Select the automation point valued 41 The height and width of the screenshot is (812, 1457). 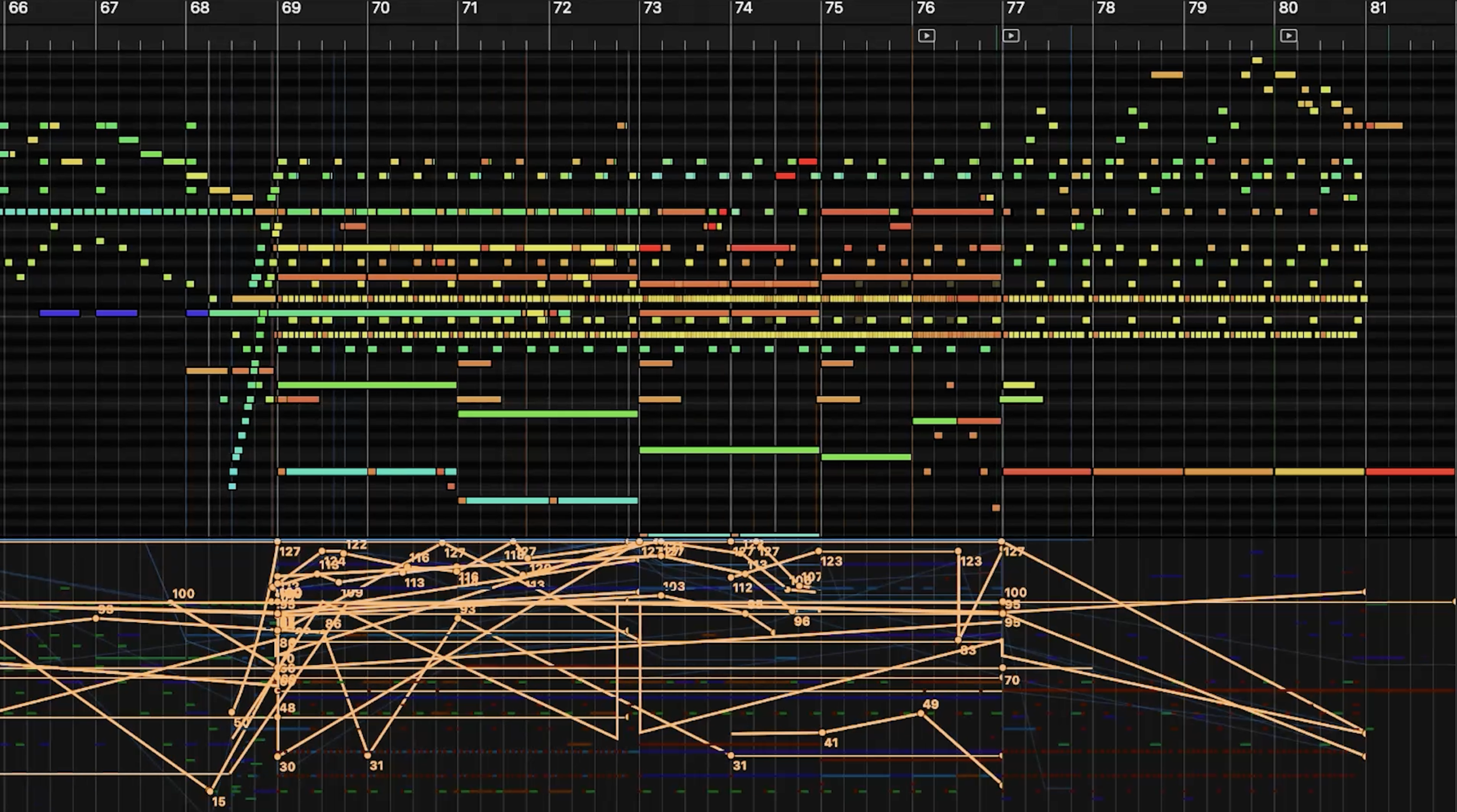(822, 732)
